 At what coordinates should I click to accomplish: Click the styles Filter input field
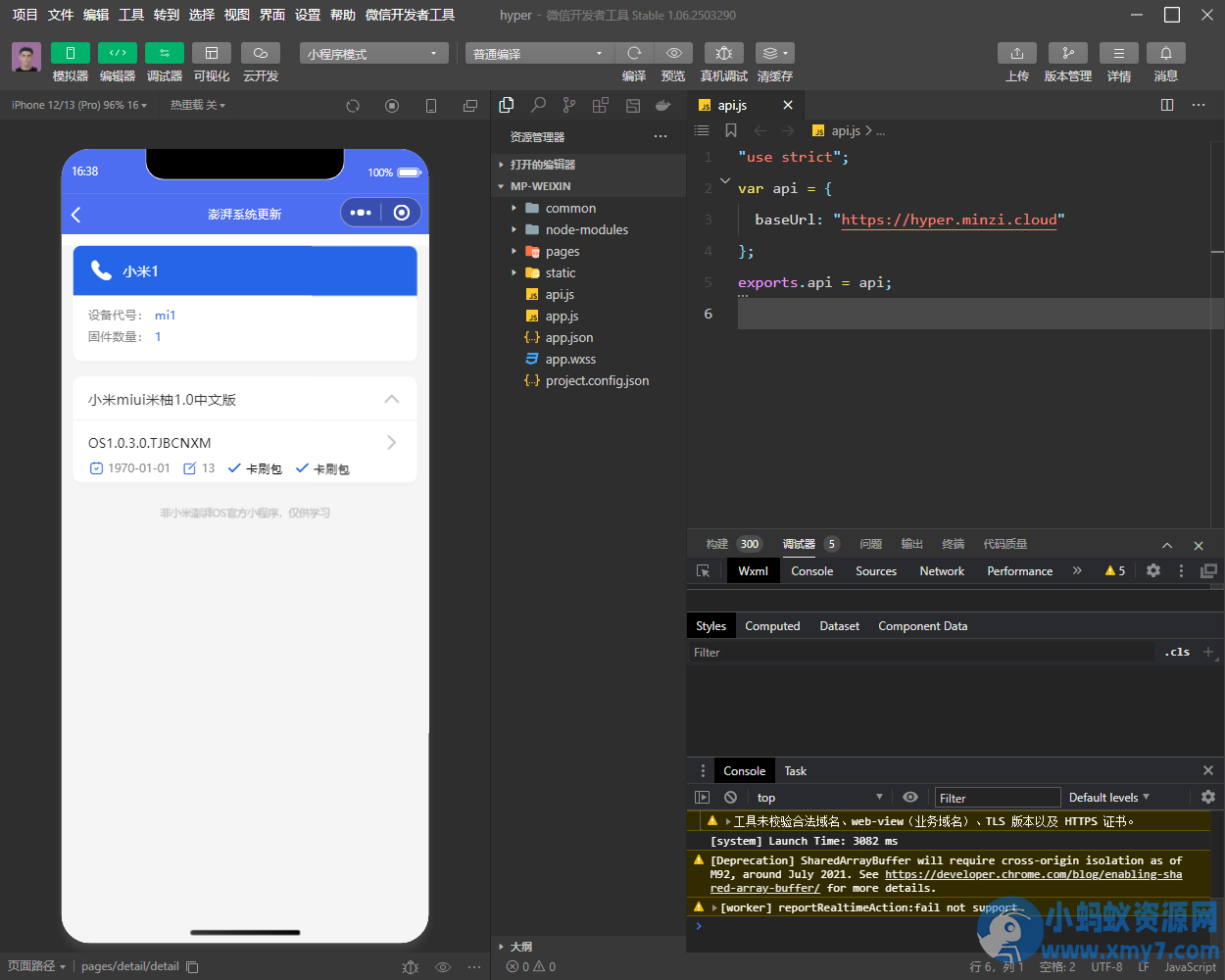coord(921,653)
